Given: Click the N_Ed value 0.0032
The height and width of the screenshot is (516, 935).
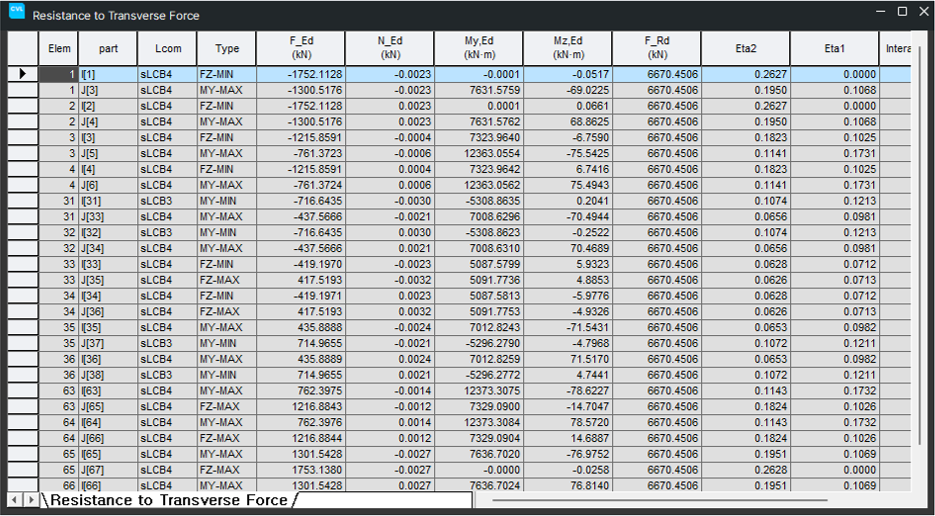Looking at the screenshot, I should pos(389,312).
